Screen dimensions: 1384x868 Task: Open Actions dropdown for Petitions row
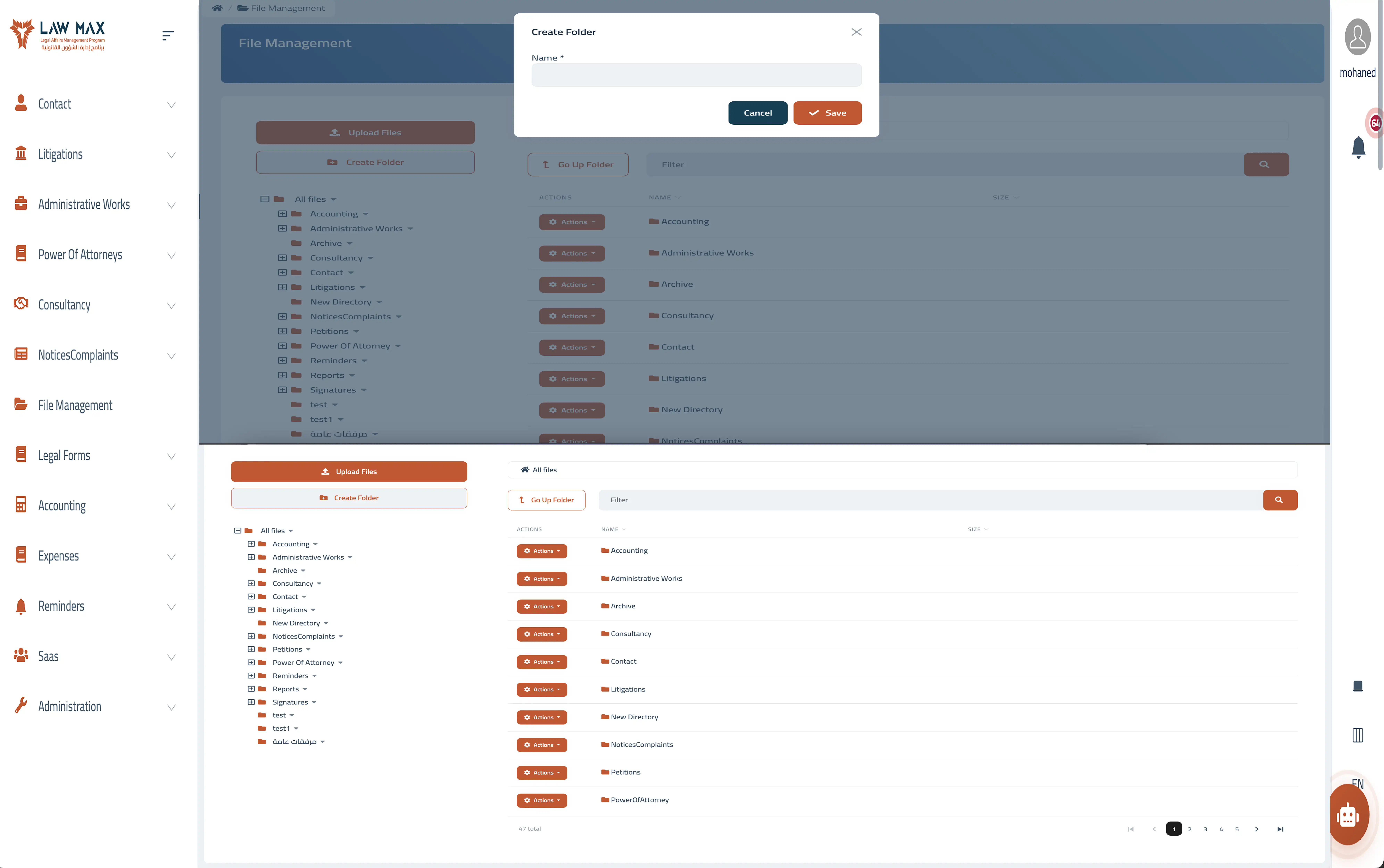[x=542, y=773]
